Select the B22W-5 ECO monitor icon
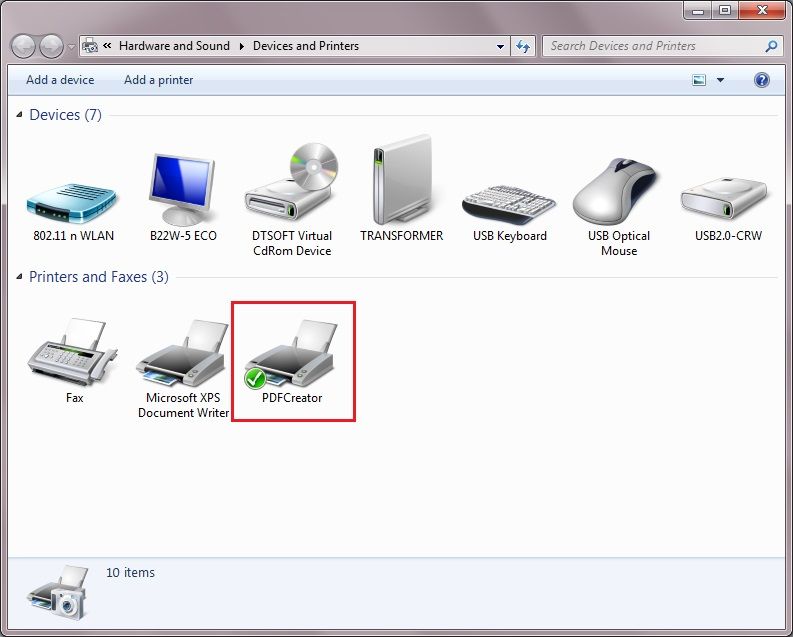 (183, 190)
